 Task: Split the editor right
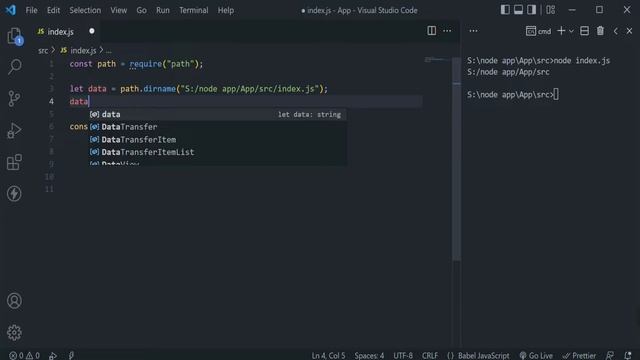tap(431, 31)
